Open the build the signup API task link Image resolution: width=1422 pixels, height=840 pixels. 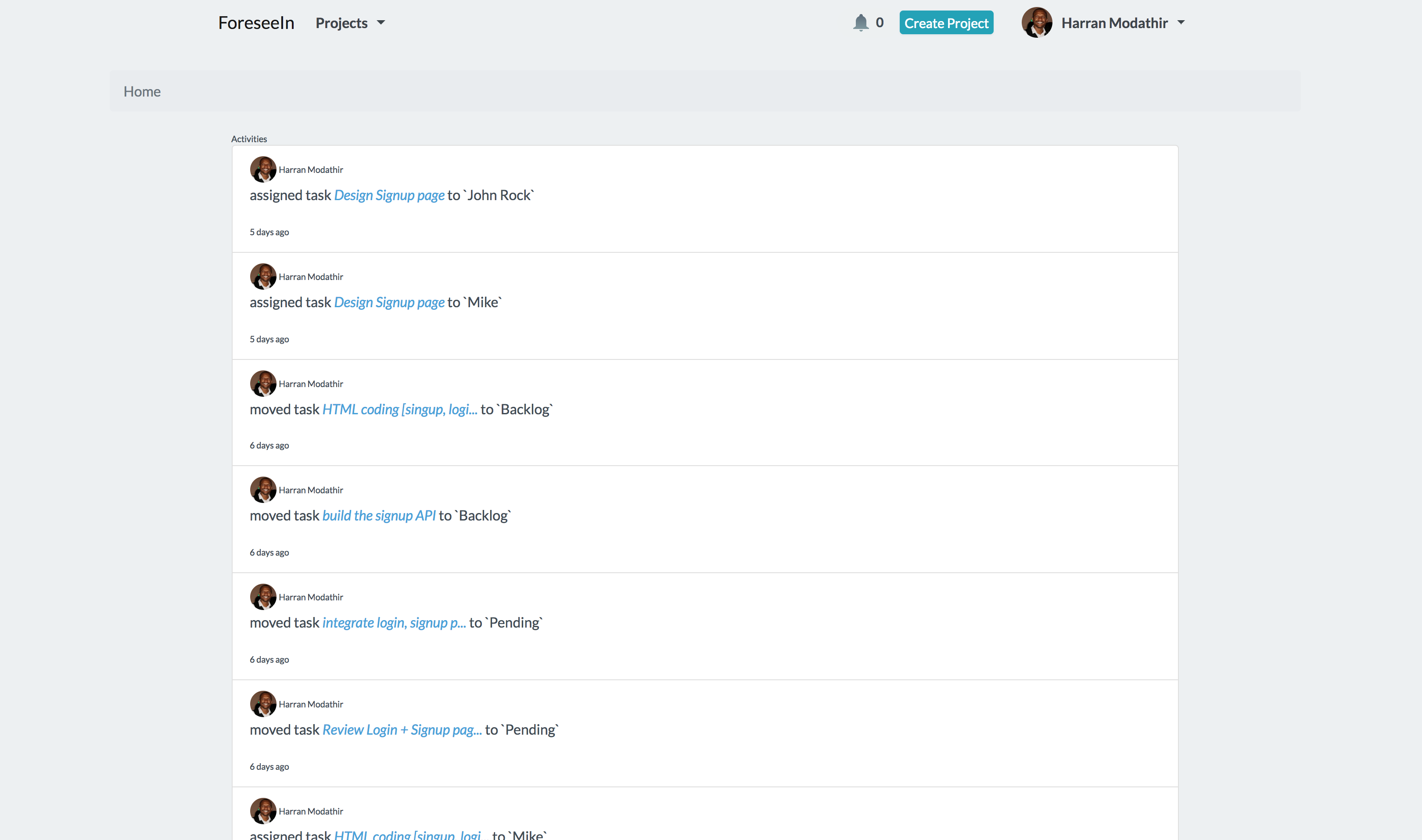pyautogui.click(x=379, y=516)
